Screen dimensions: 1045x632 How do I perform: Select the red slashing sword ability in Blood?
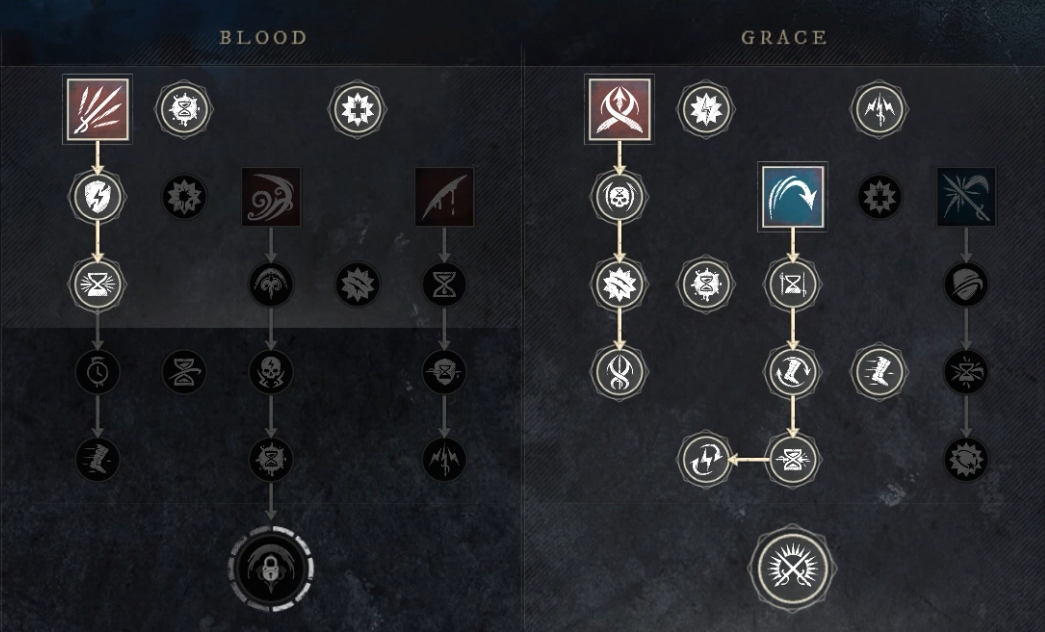[x=97, y=109]
